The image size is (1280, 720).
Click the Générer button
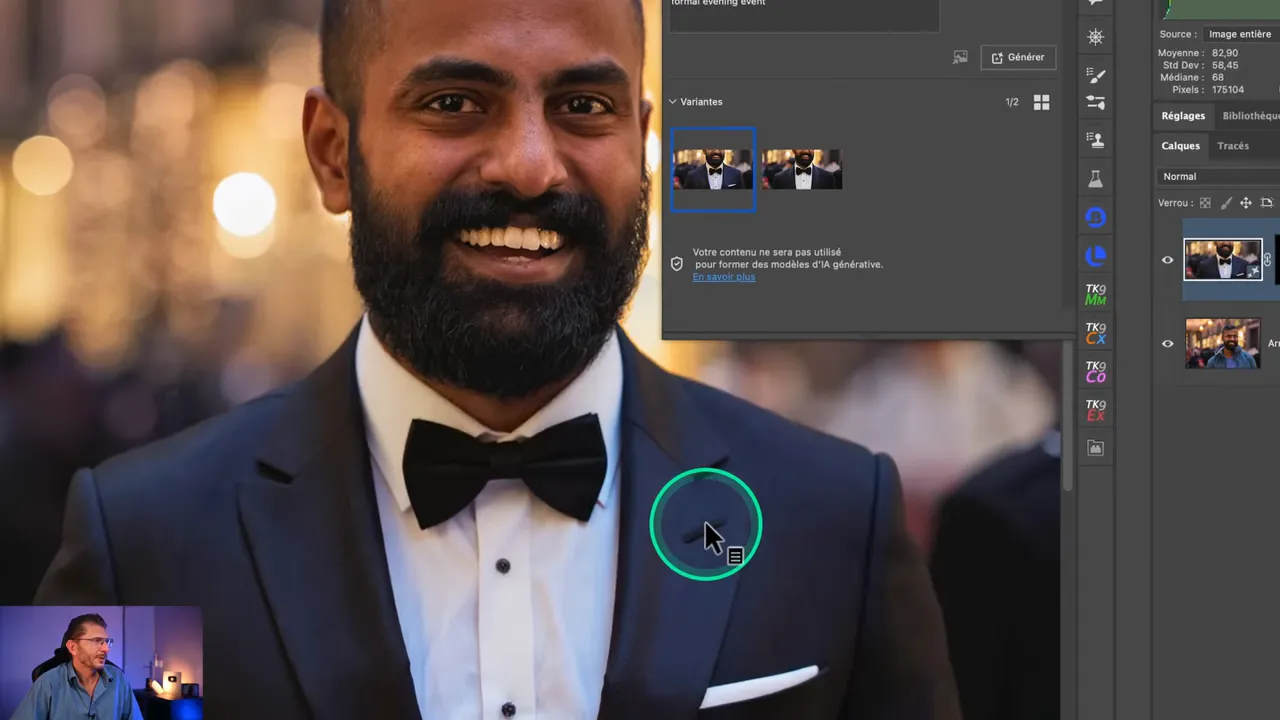1018,58
